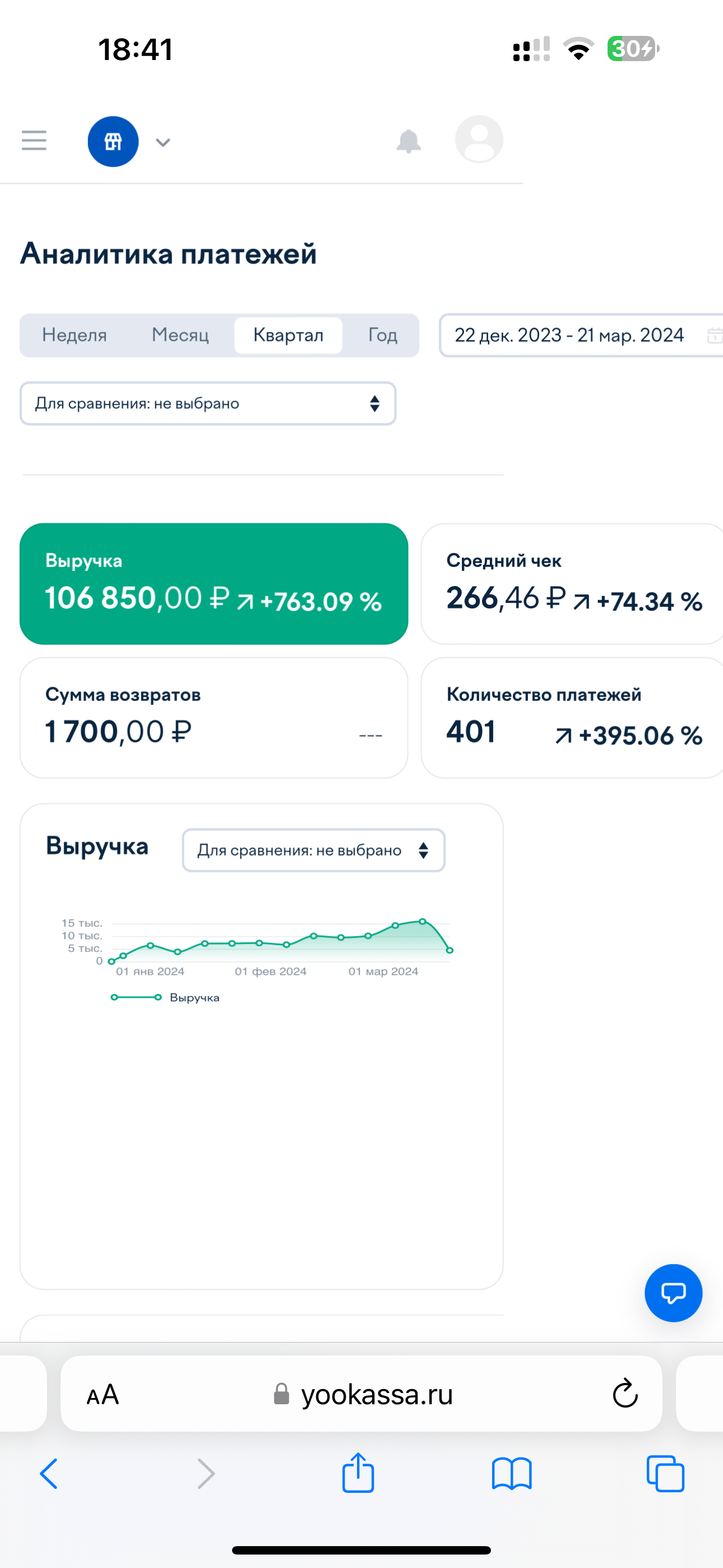The width and height of the screenshot is (723, 1568).
Task: Open the notifications bell
Action: coord(409,141)
